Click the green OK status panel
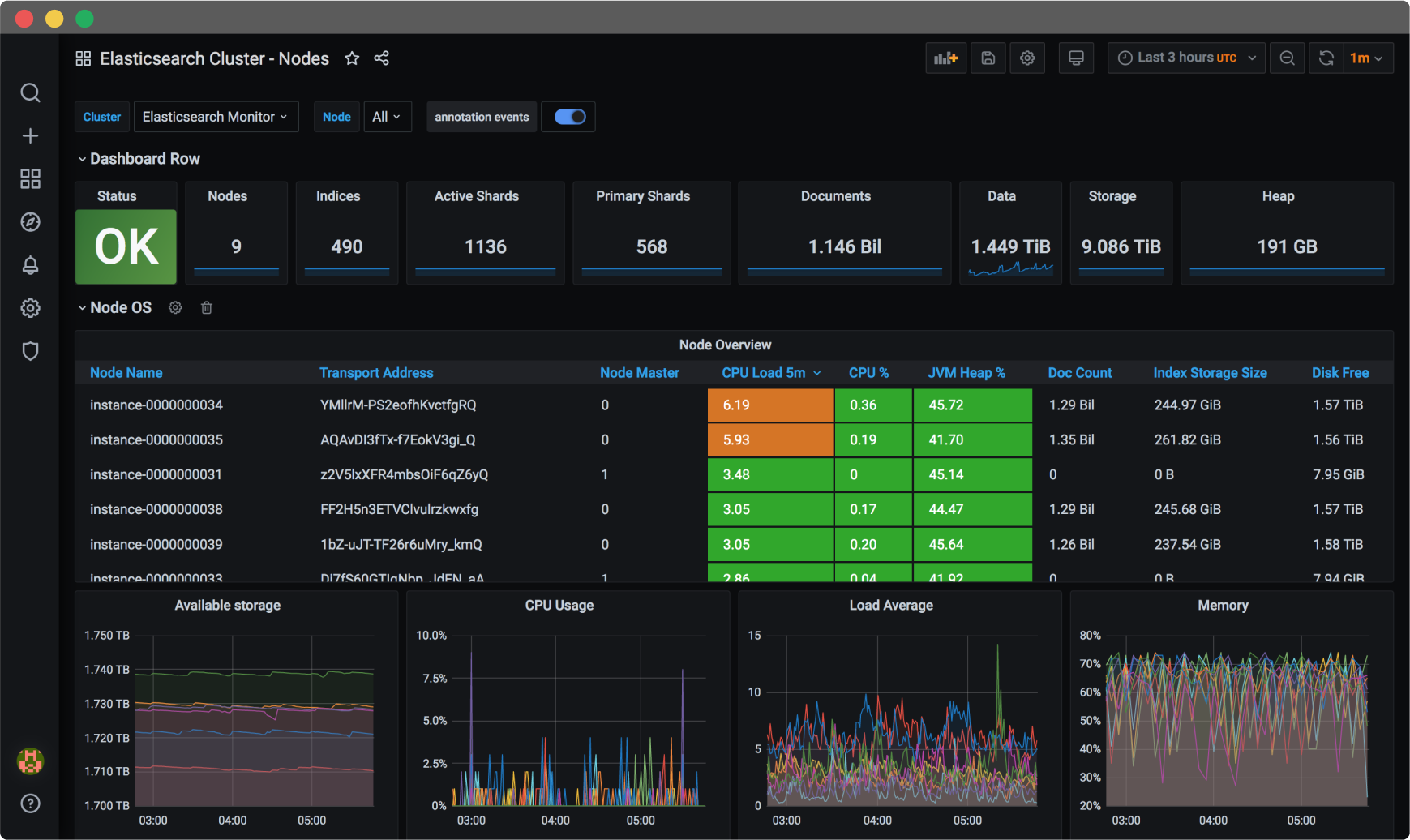 [x=126, y=246]
